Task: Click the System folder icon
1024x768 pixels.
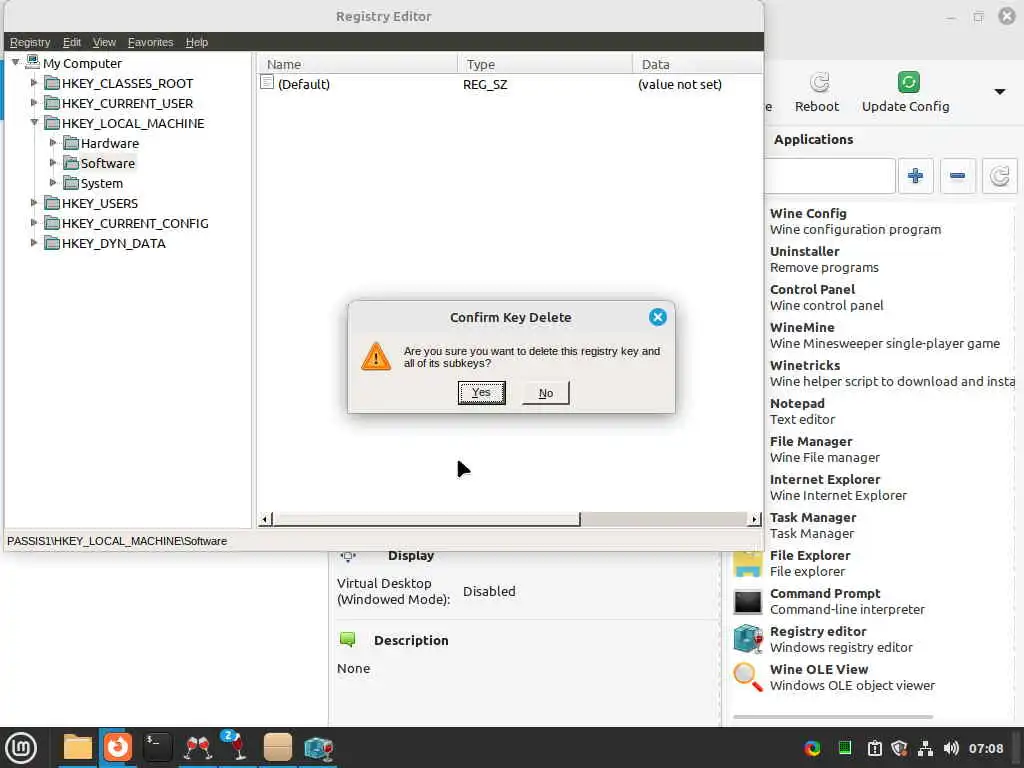Action: [x=71, y=184]
